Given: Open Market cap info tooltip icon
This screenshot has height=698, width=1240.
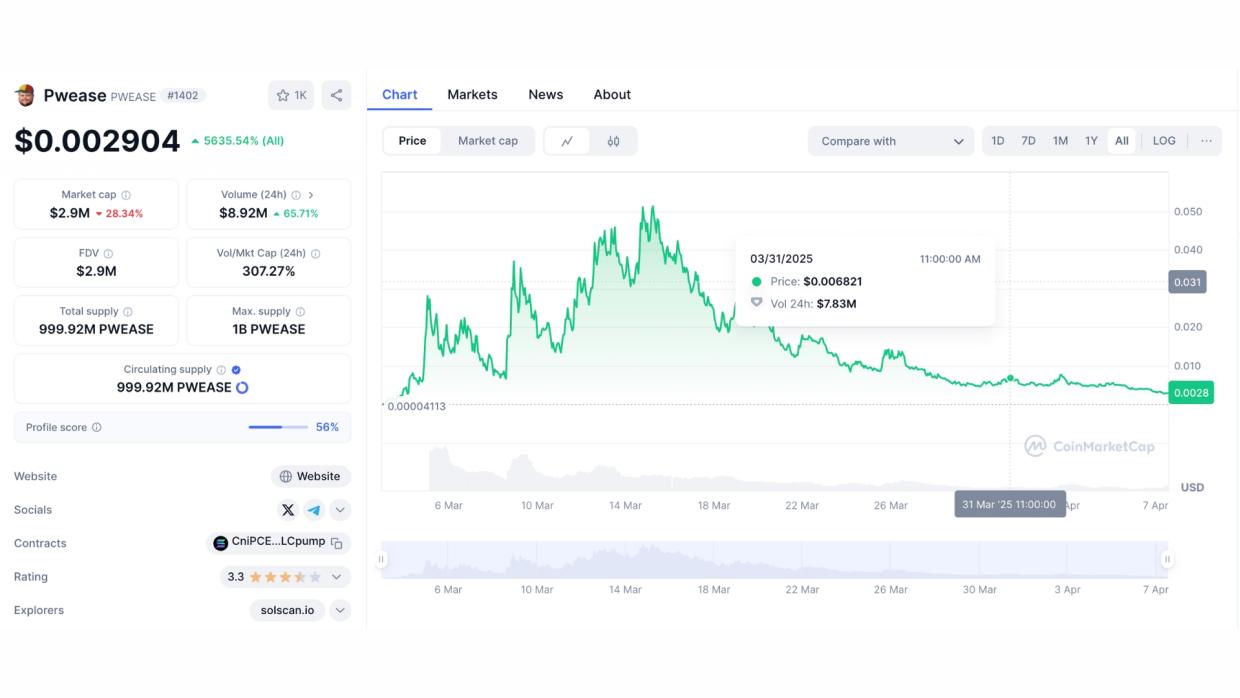Looking at the screenshot, I should coord(126,195).
